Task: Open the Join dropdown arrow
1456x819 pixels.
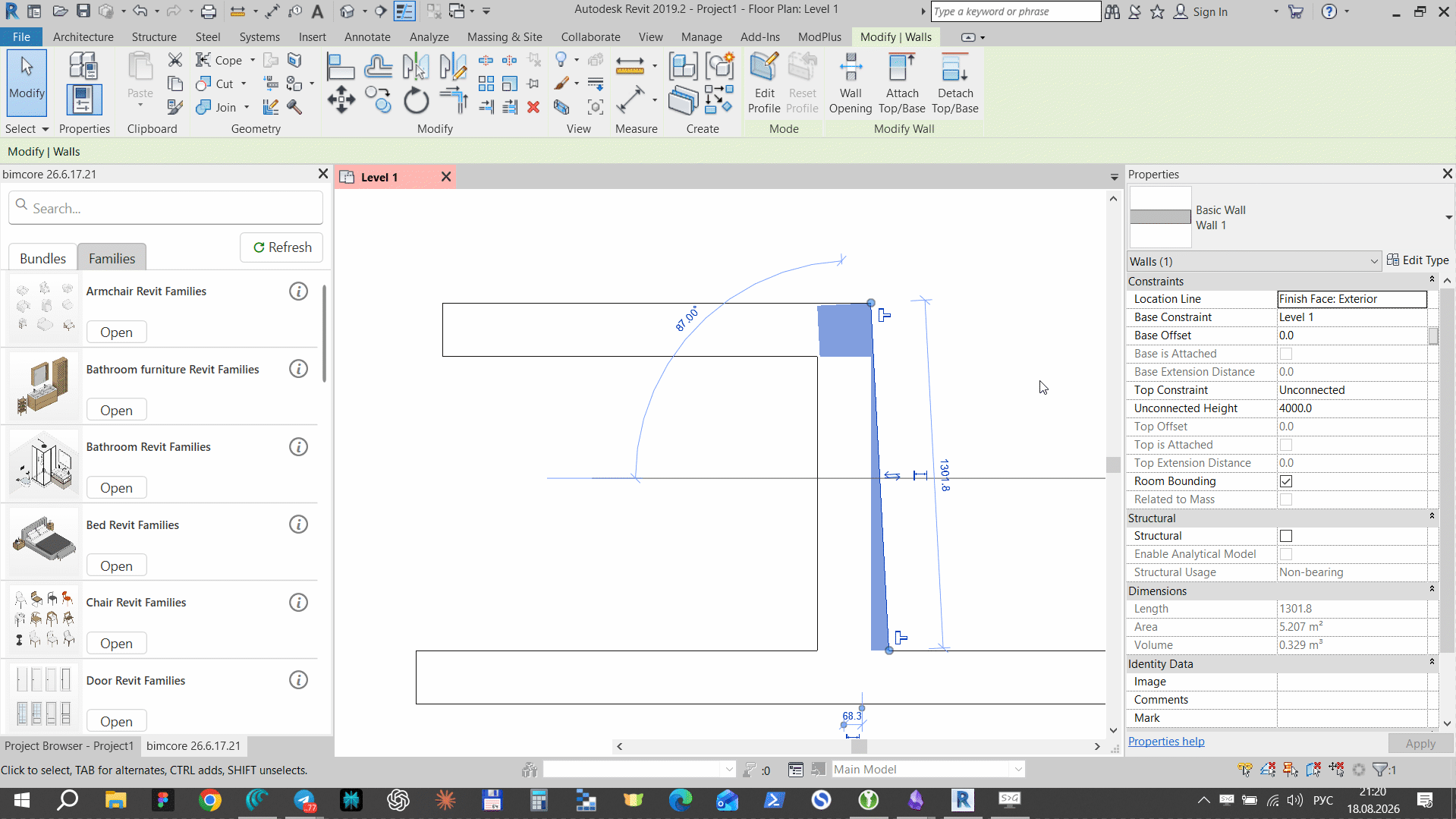Action: click(x=247, y=107)
